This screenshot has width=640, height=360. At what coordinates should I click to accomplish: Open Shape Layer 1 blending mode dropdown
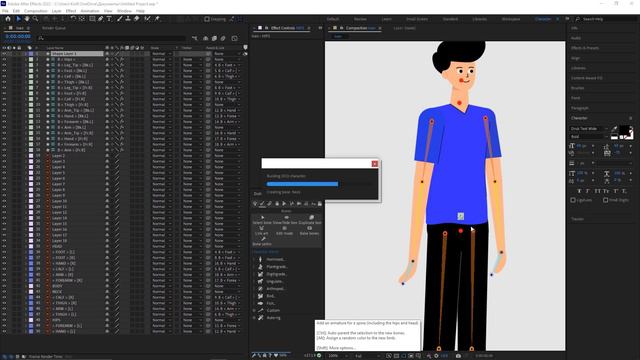click(x=162, y=53)
